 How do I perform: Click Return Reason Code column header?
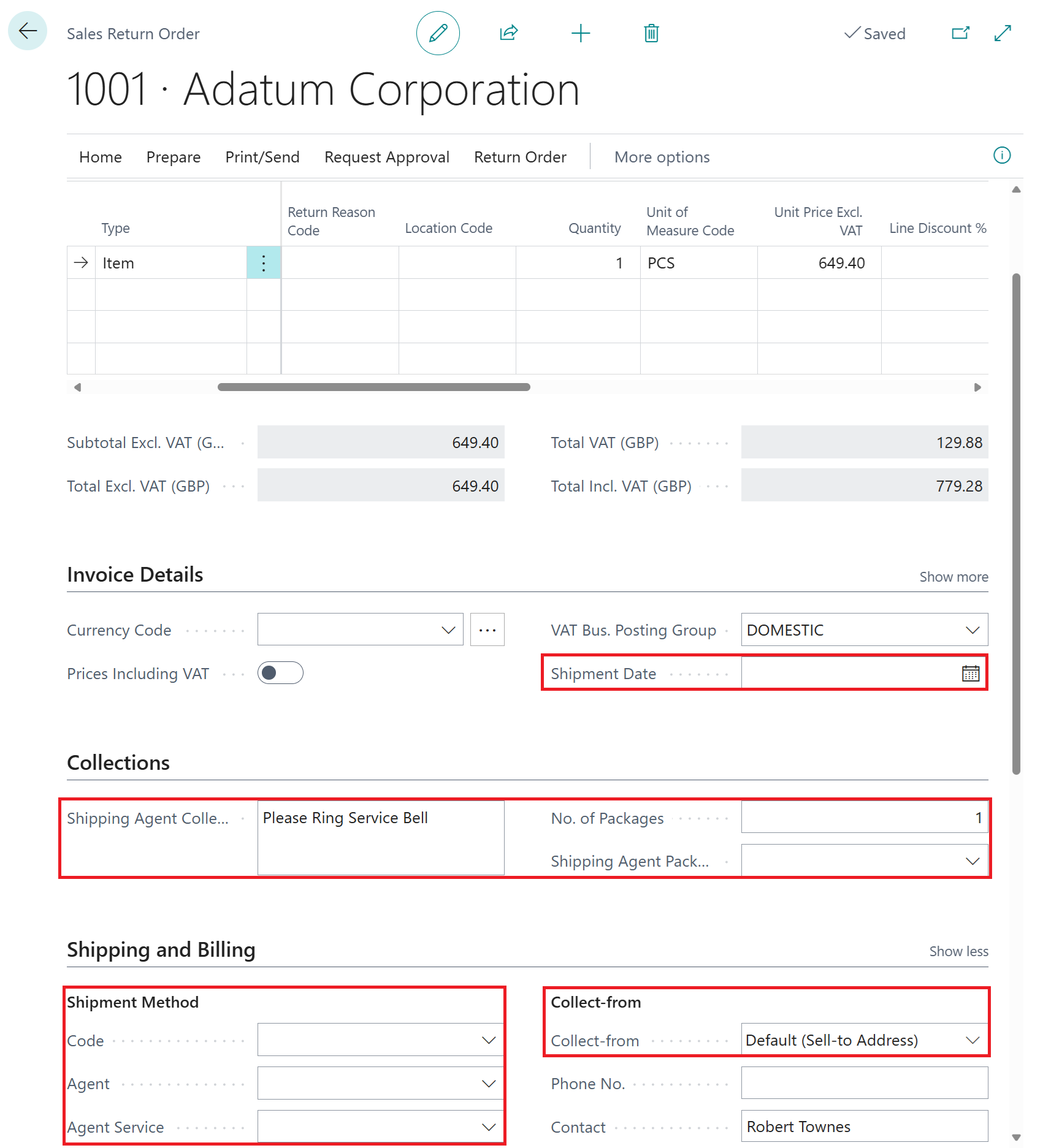(332, 221)
